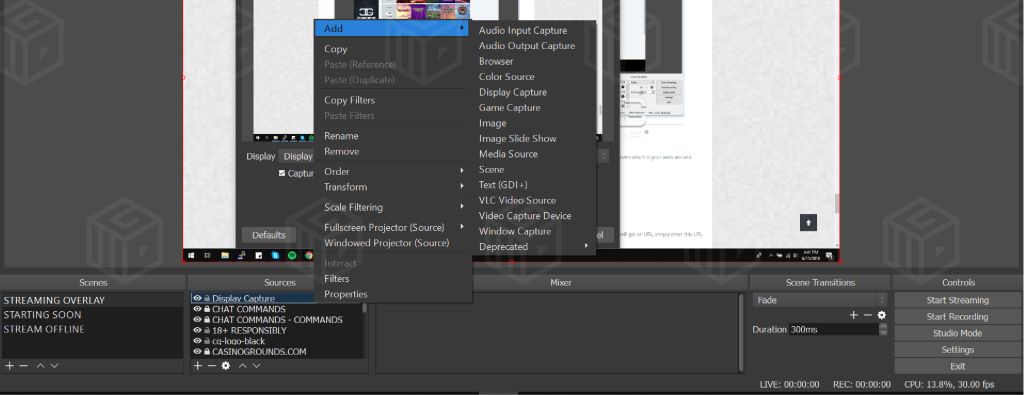This screenshot has height=395, width=1024.
Task: Toggle lock on cg-logo-black source
Action: click(206, 341)
